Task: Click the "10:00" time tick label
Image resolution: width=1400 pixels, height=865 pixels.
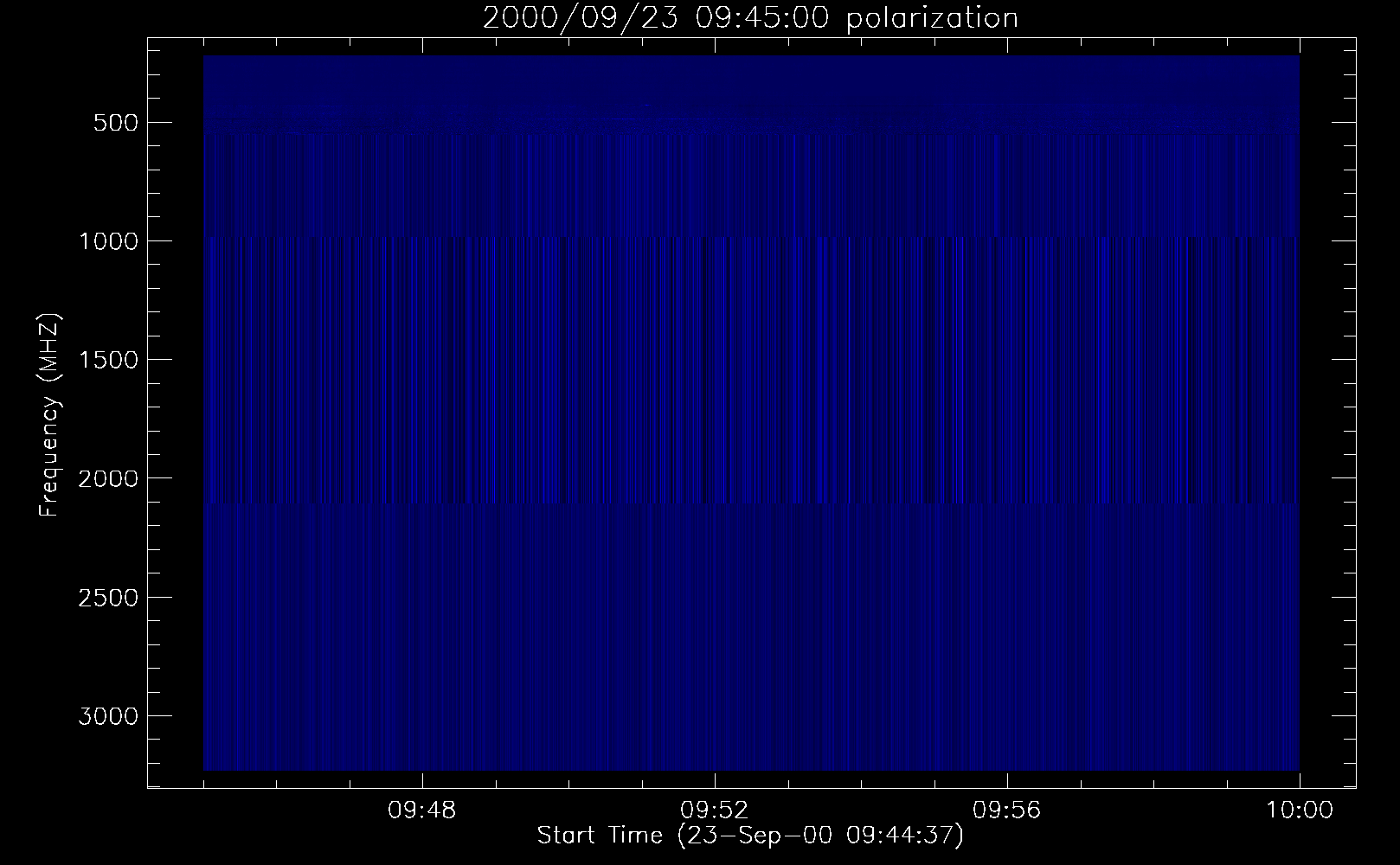Action: pos(1300,811)
